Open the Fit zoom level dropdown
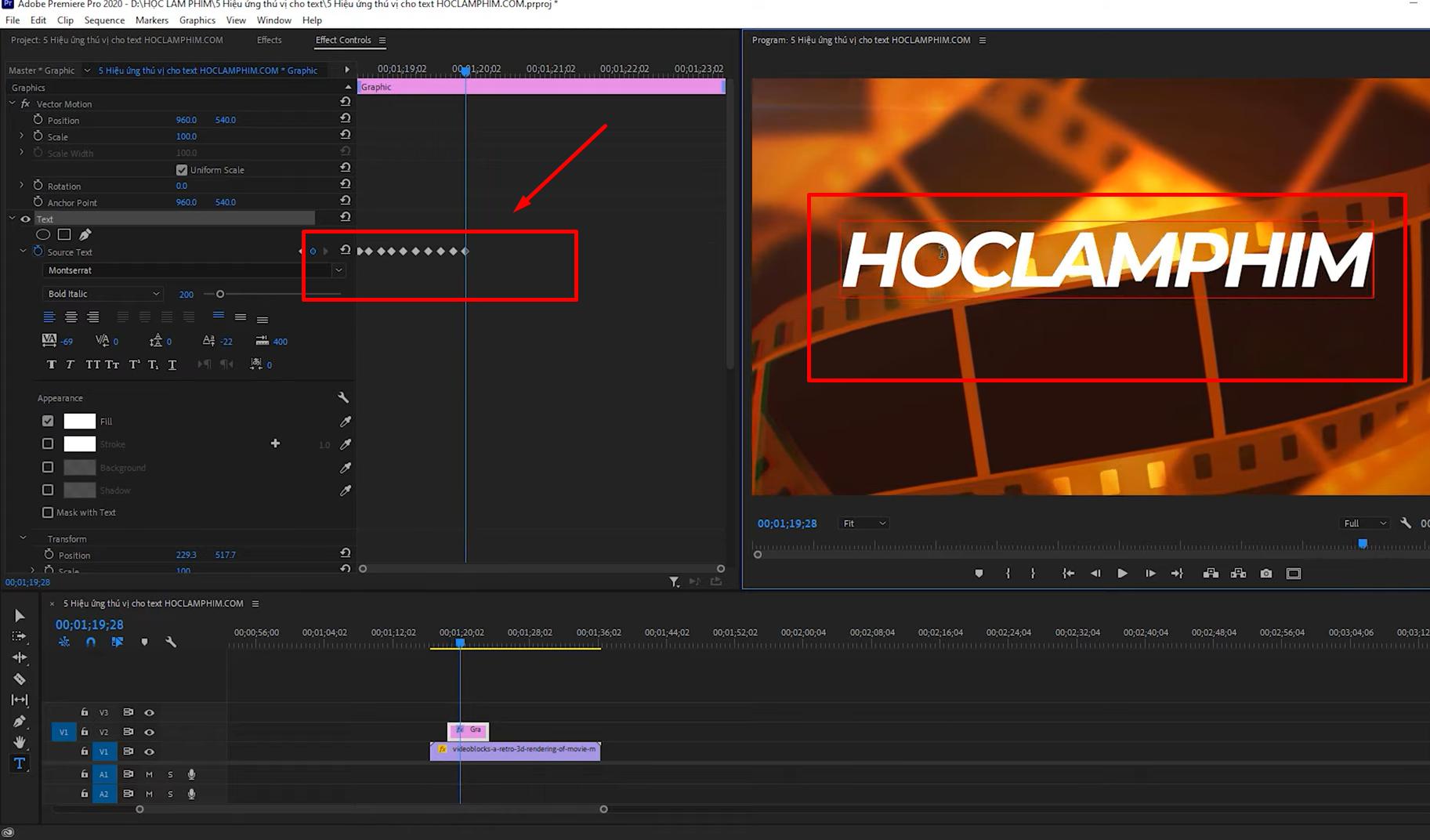The height and width of the screenshot is (840, 1430). [864, 523]
